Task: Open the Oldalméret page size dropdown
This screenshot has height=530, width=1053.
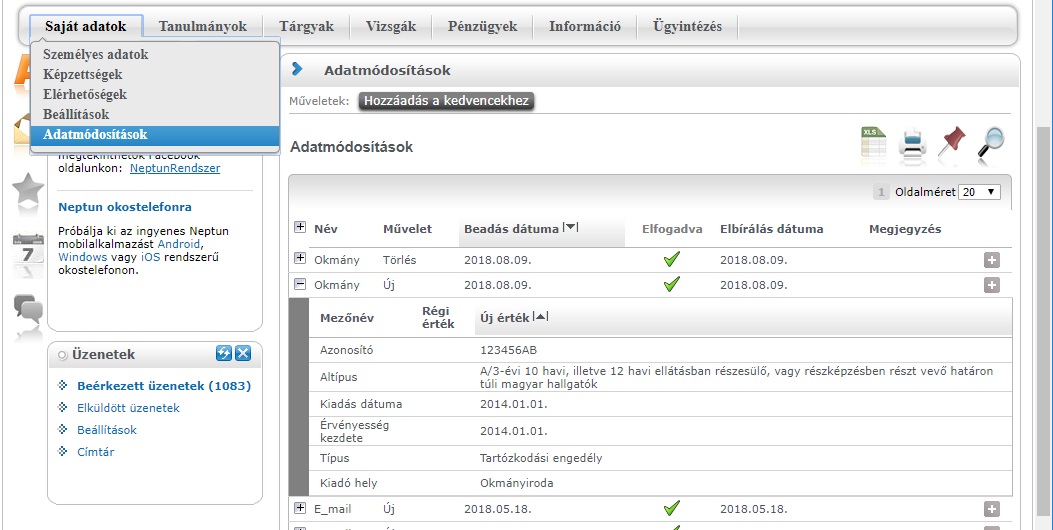Action: pyautogui.click(x=979, y=192)
